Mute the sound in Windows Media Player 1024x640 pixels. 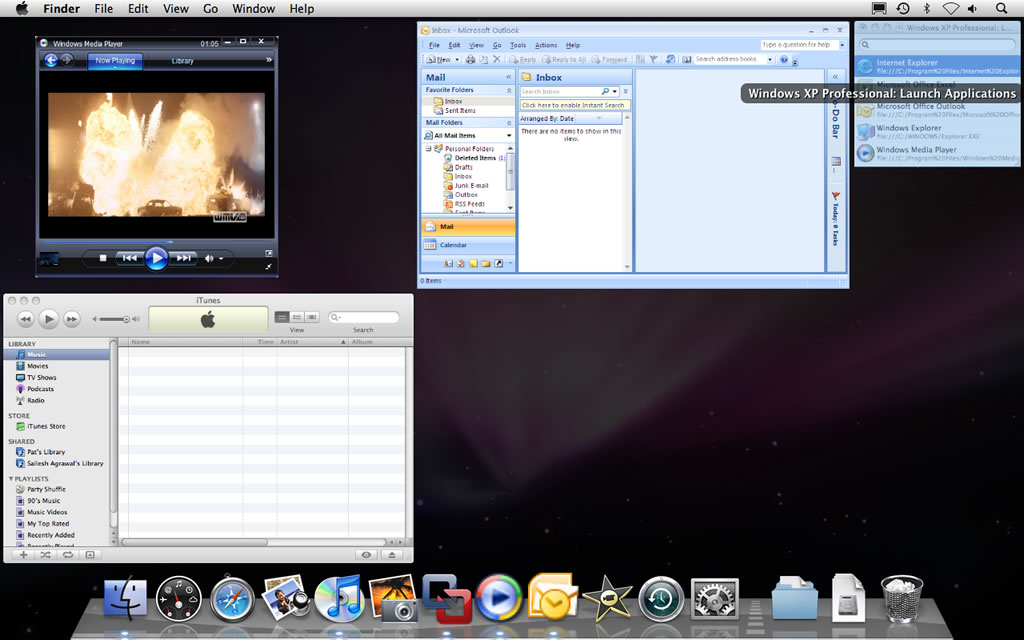pos(210,258)
